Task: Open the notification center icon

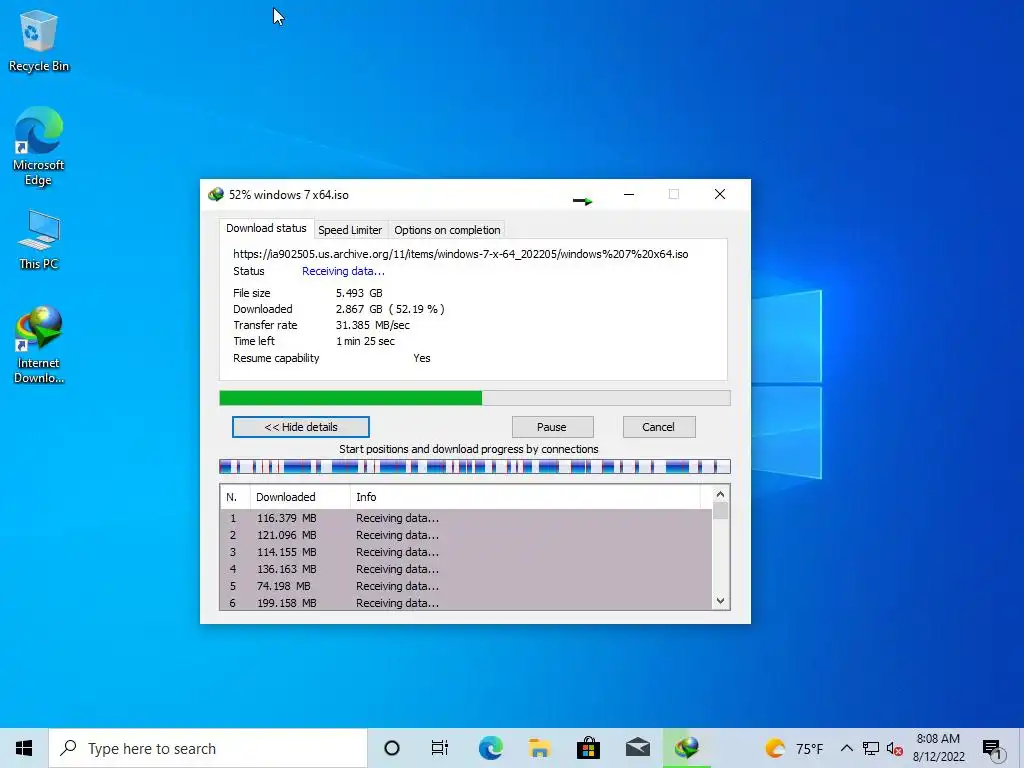Action: (992, 749)
